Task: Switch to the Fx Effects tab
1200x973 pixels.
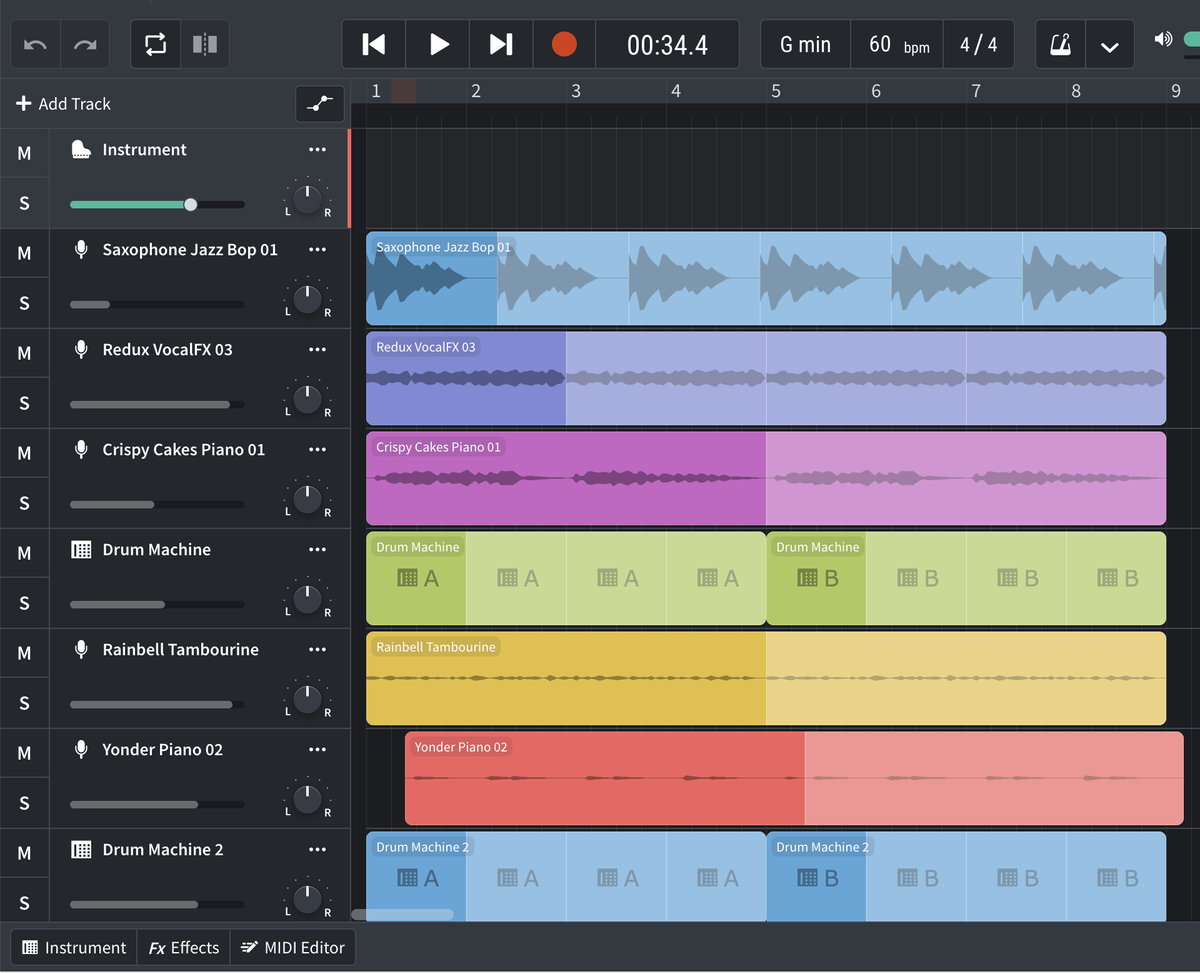Action: (184, 948)
